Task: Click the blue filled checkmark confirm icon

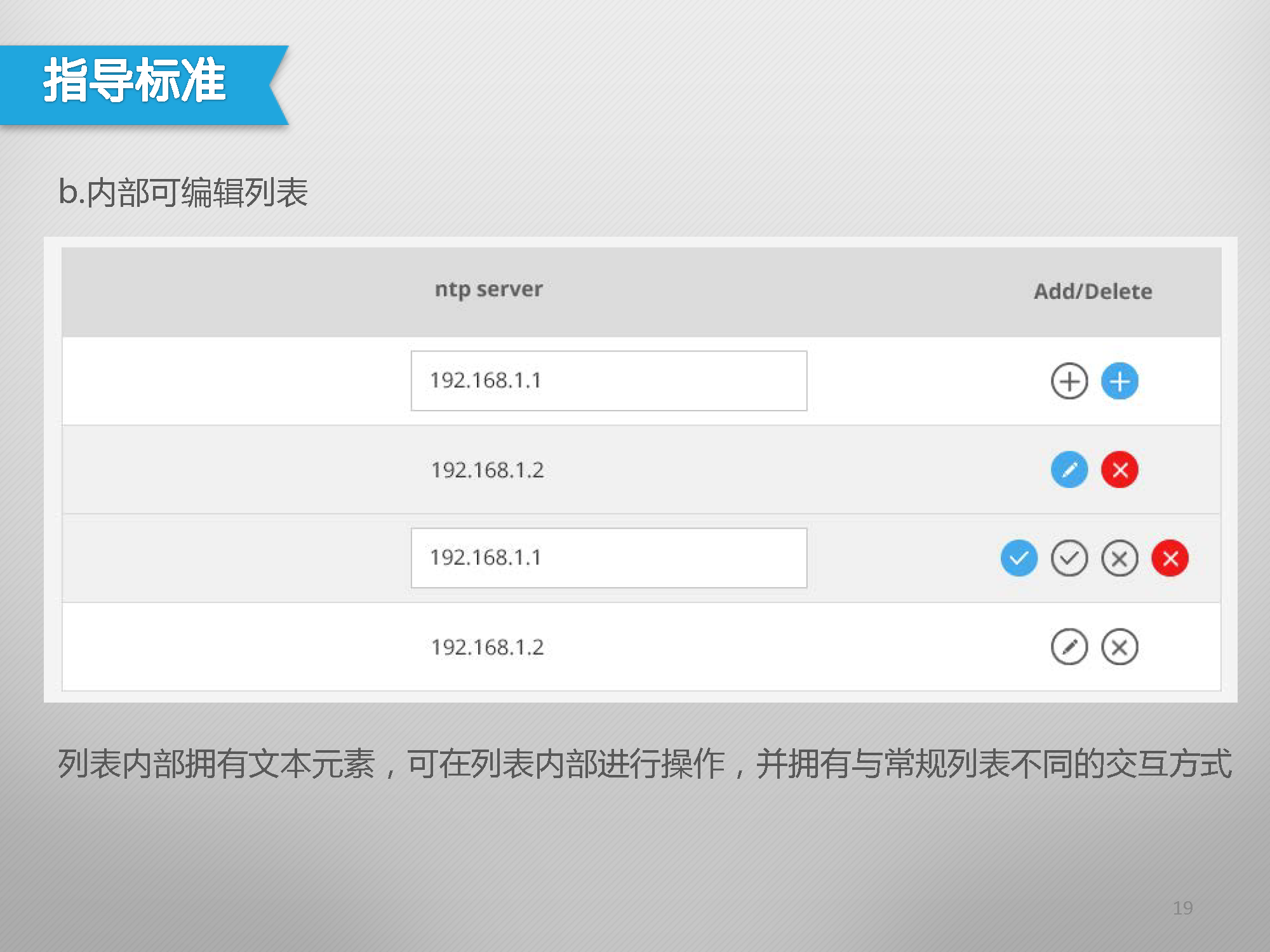Action: 1019,558
